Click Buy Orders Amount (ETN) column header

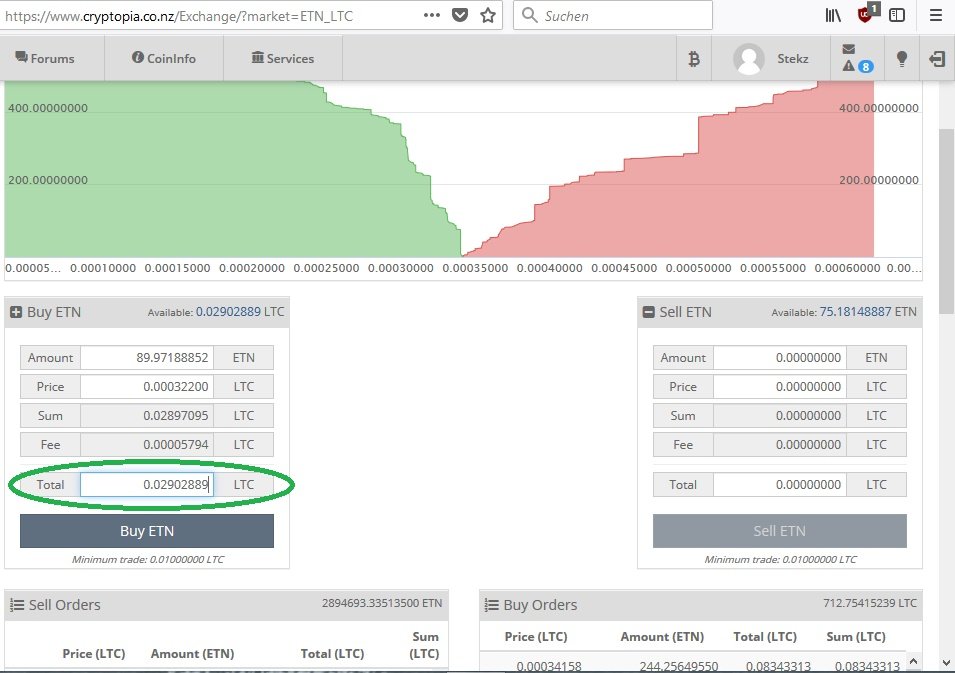point(662,636)
